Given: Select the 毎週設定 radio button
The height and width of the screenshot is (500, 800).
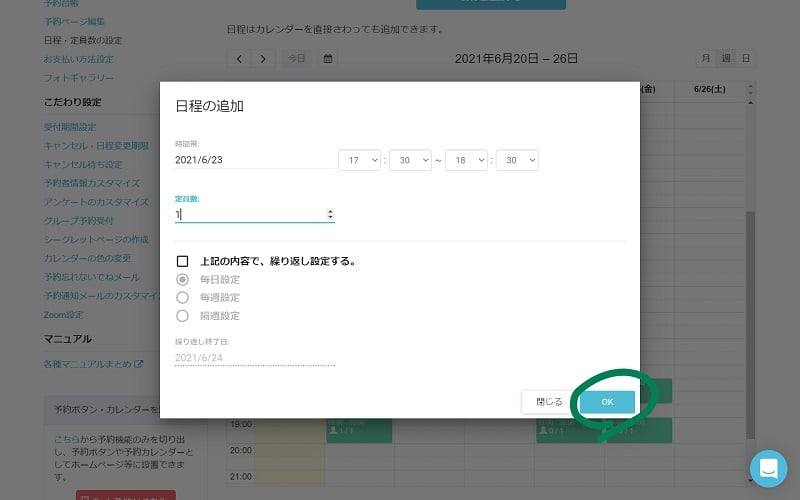Looking at the screenshot, I should click(182, 297).
